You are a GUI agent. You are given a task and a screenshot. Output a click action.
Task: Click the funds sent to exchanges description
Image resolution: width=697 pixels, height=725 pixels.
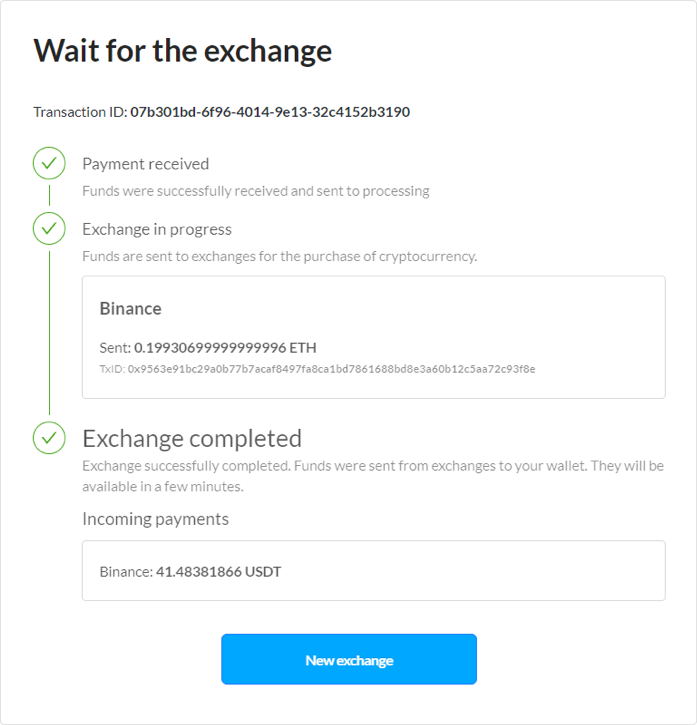click(x=279, y=256)
